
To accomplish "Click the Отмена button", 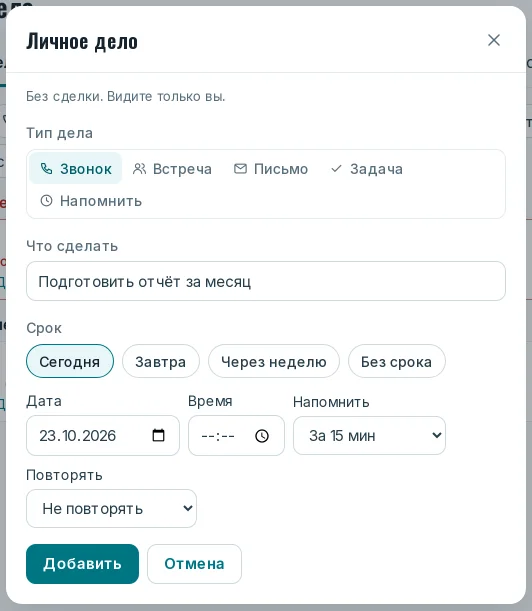I will click(x=194, y=564).
